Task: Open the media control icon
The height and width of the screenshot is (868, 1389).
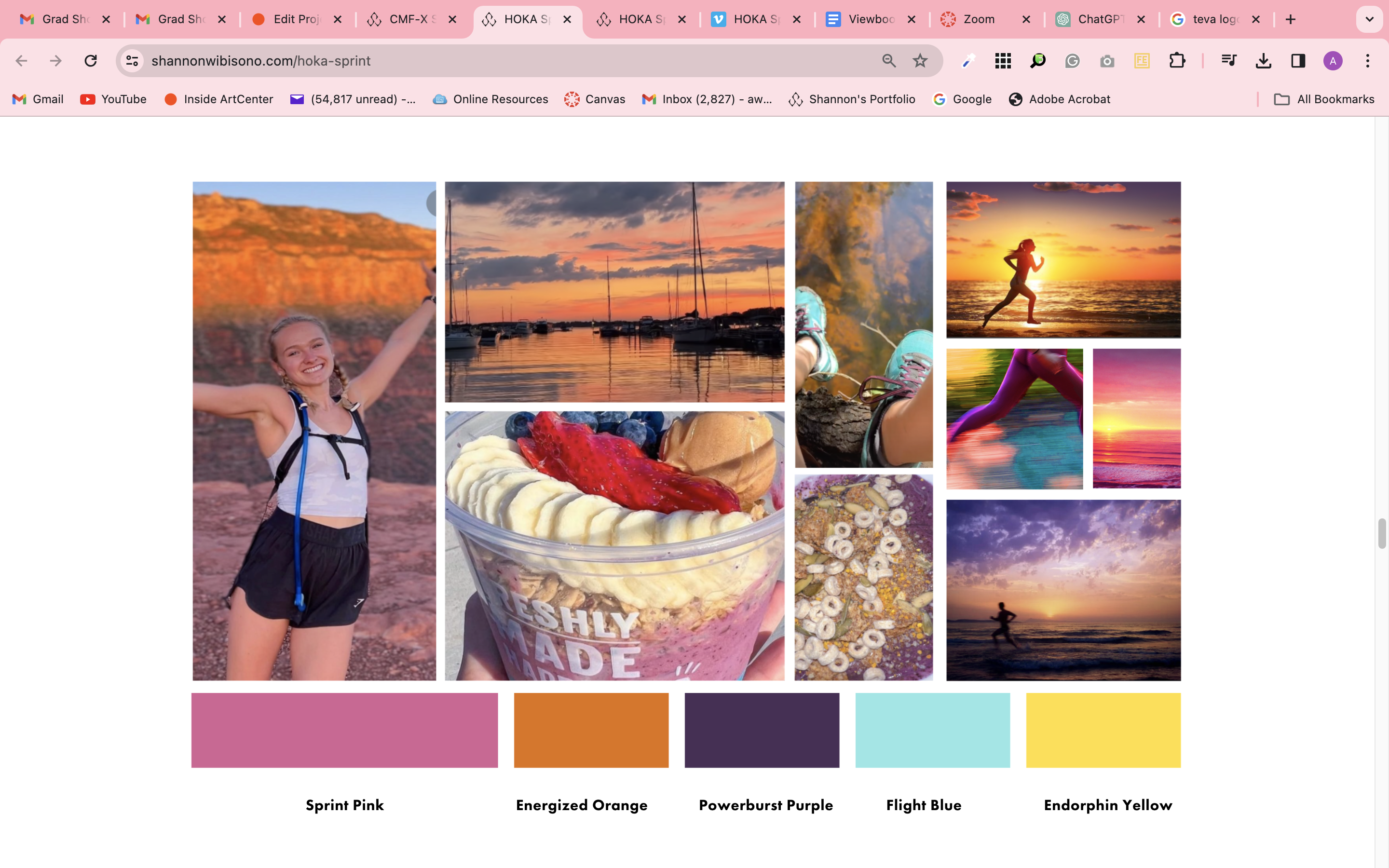Action: pyautogui.click(x=1228, y=61)
